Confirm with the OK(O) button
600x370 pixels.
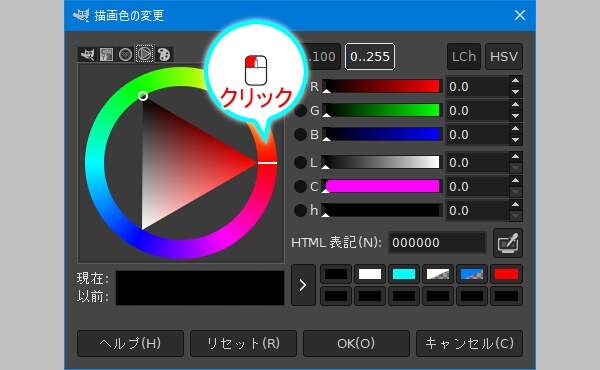tap(356, 344)
